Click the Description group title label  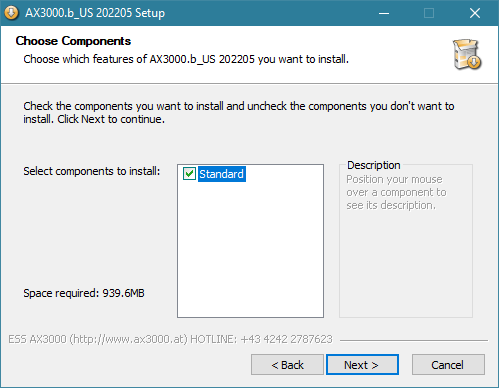(x=374, y=165)
